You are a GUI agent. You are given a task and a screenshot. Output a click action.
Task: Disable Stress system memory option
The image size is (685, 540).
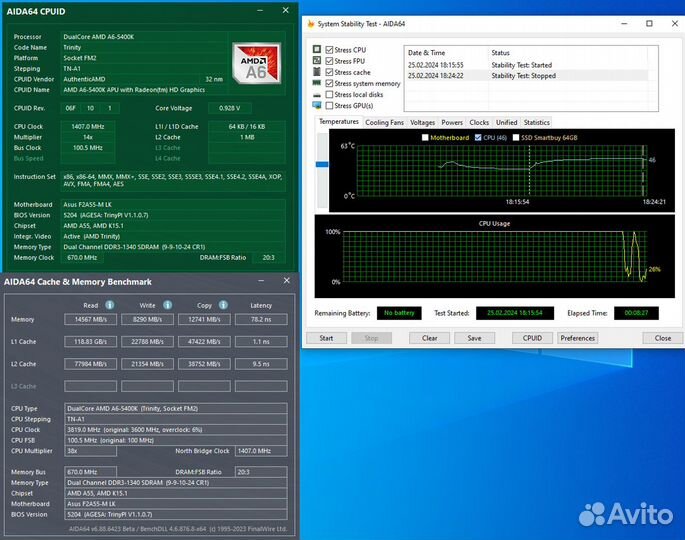click(329, 83)
